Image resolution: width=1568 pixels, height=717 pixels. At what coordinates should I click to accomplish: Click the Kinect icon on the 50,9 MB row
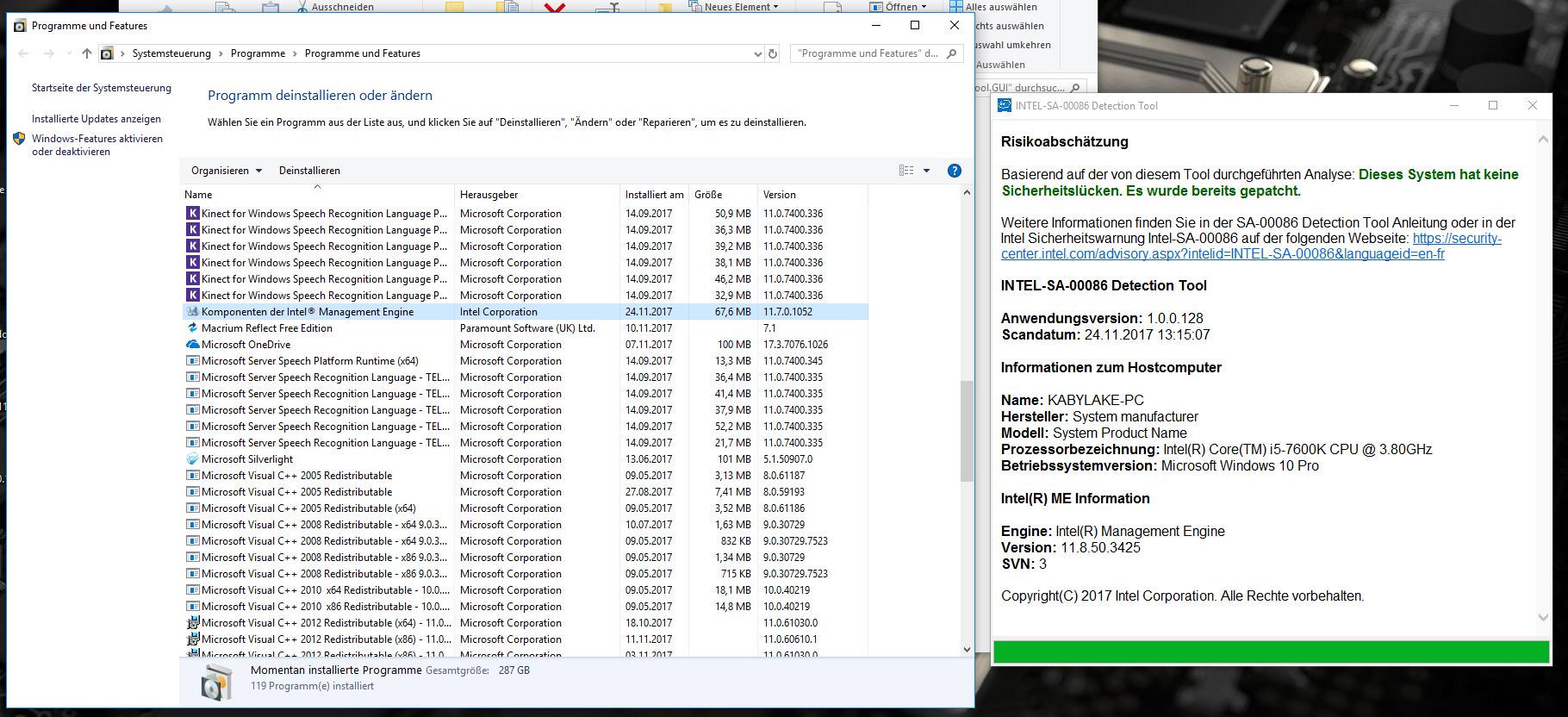[192, 214]
